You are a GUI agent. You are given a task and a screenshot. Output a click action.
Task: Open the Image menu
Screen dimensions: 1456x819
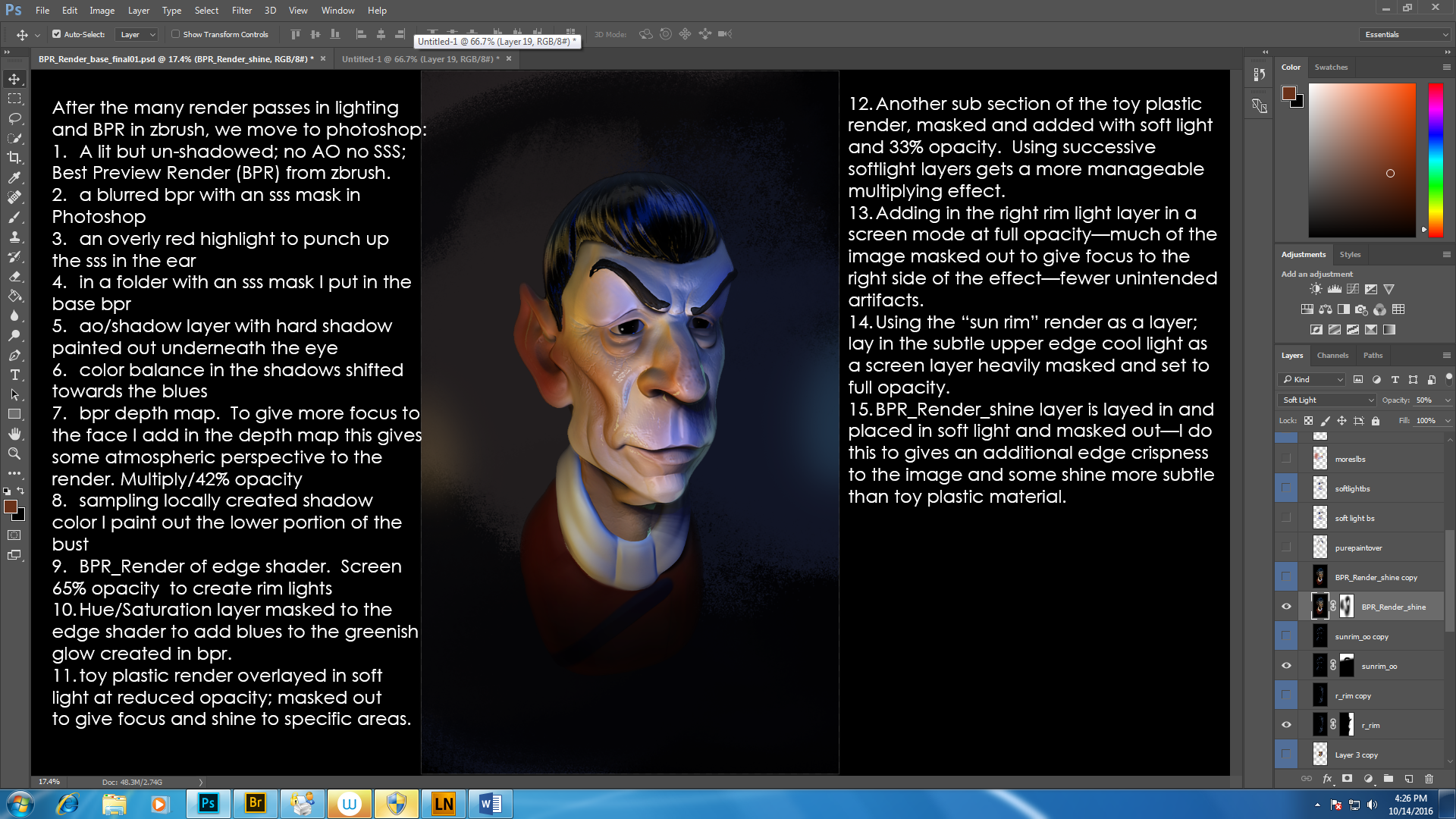click(102, 11)
